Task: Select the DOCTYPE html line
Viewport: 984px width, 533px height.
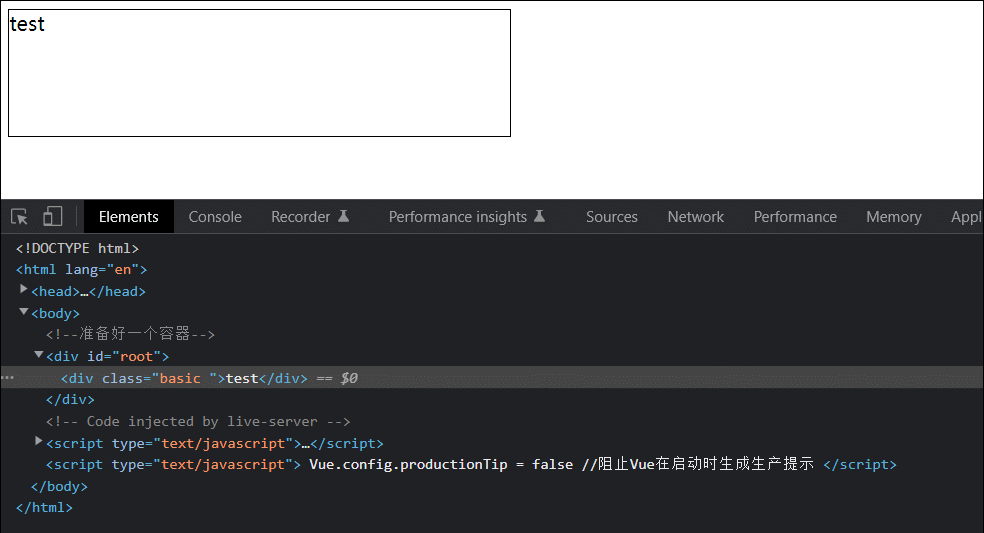Action: pyautogui.click(x=77, y=248)
